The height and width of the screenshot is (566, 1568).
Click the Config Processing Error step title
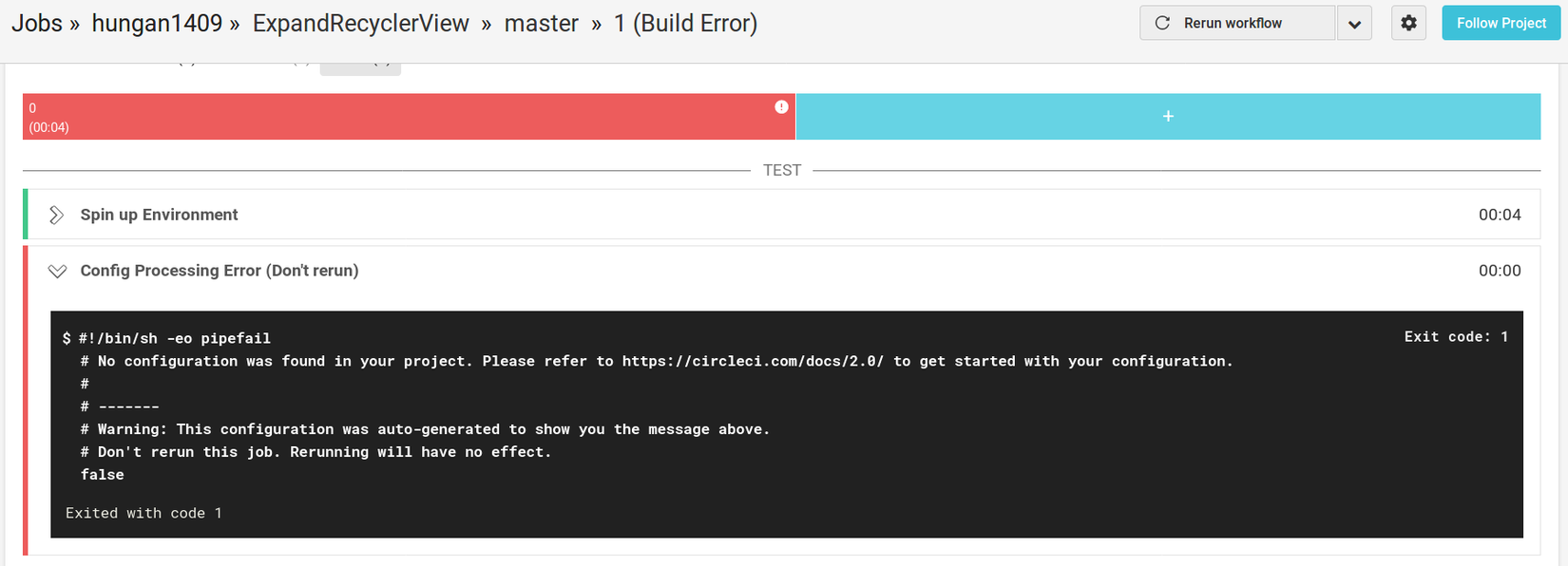tap(220, 271)
